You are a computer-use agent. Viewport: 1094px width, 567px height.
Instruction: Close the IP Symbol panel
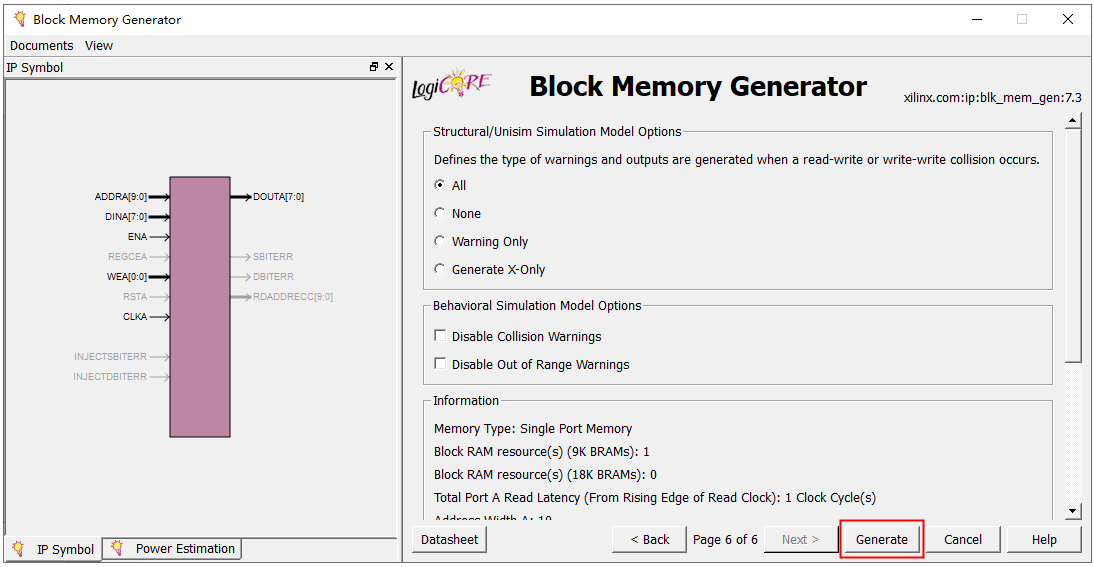pyautogui.click(x=389, y=67)
